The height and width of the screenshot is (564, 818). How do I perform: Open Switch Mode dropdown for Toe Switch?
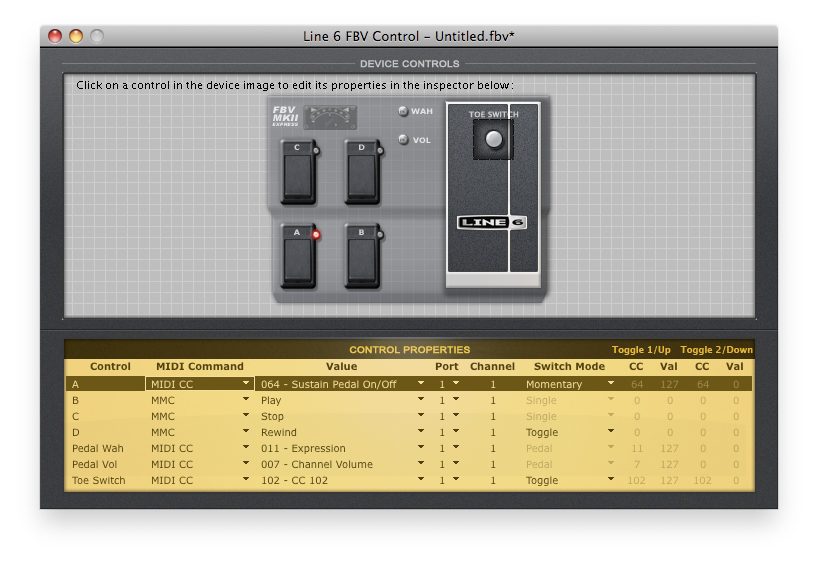tap(611, 481)
